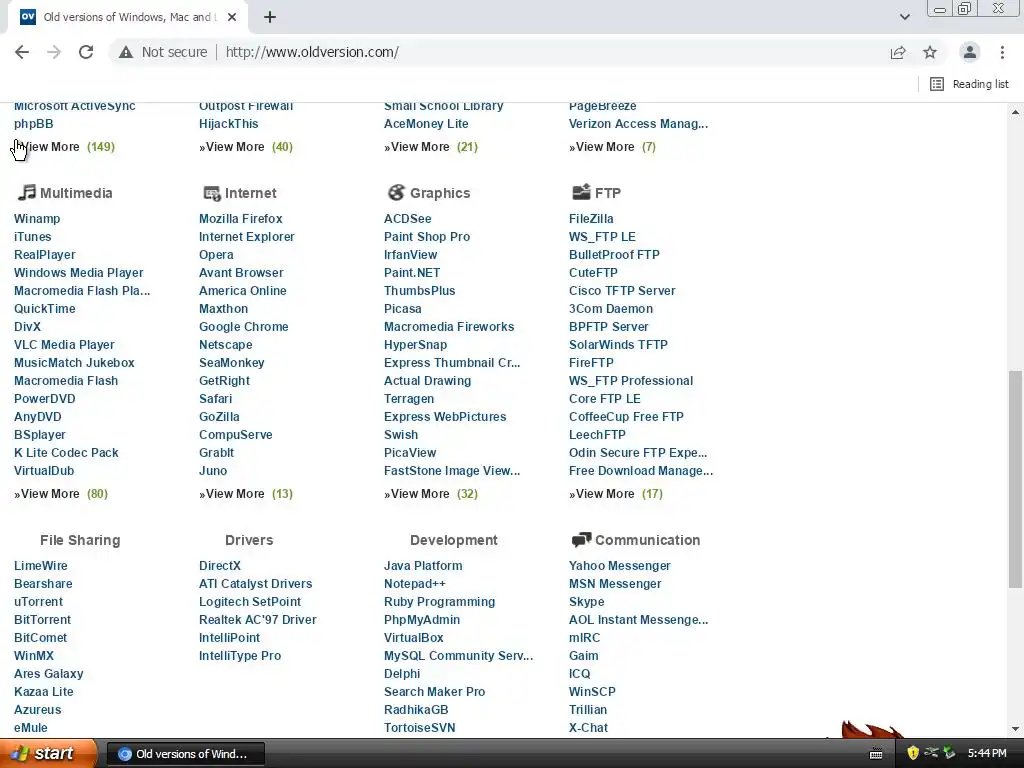This screenshot has width=1024, height=768.
Task: Expand View More (80) under Multimedia
Action: tap(61, 494)
